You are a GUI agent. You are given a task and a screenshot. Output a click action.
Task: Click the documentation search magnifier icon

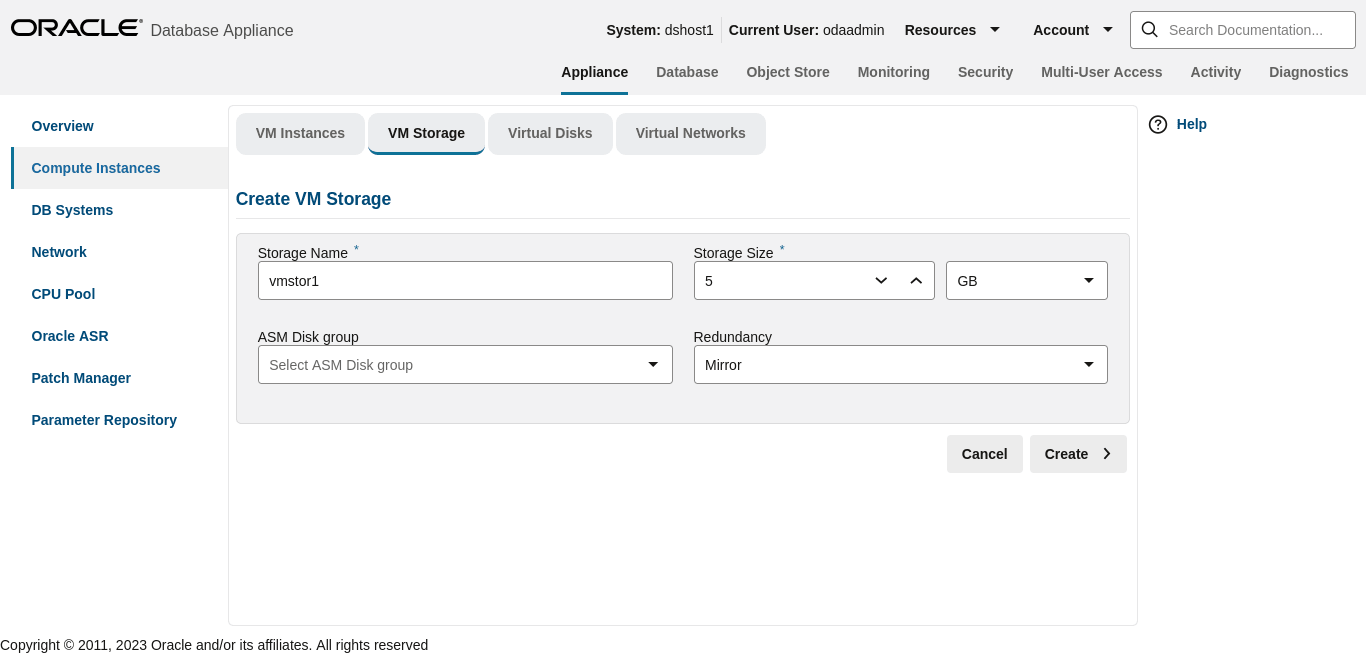[1149, 30]
